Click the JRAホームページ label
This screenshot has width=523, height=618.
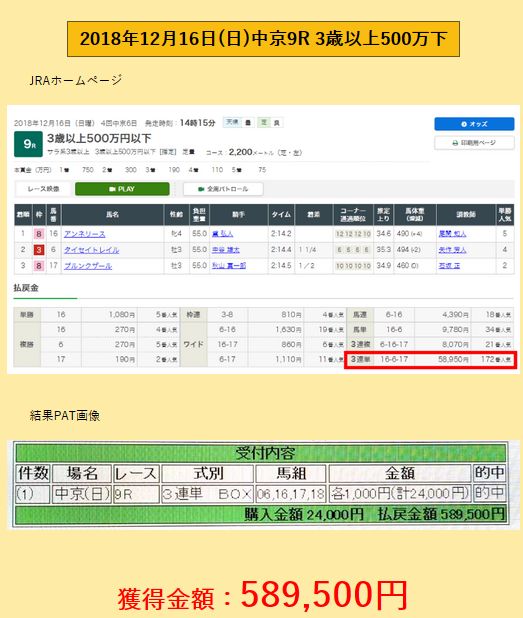pyautogui.click(x=76, y=80)
